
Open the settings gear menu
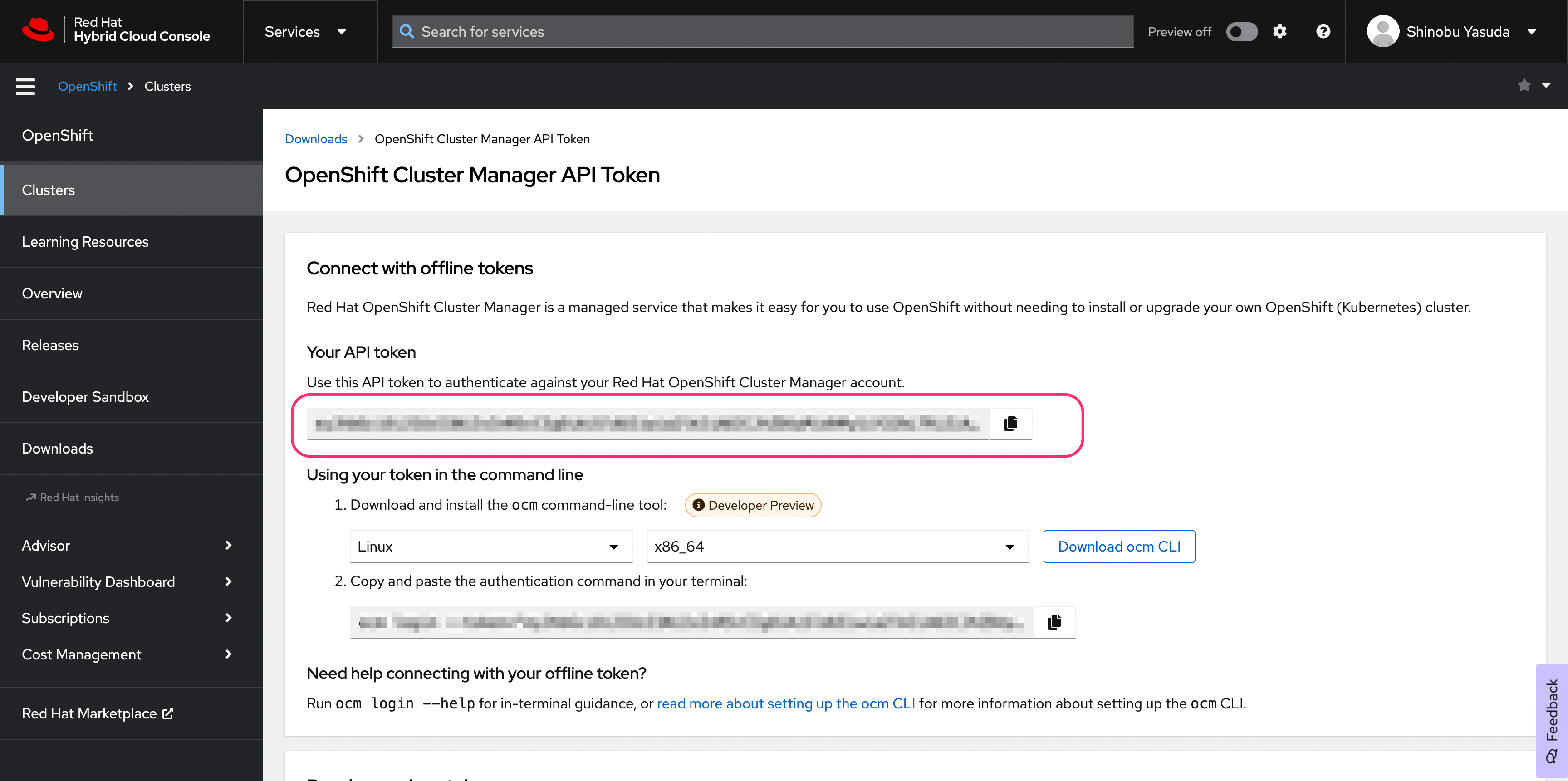(1279, 32)
